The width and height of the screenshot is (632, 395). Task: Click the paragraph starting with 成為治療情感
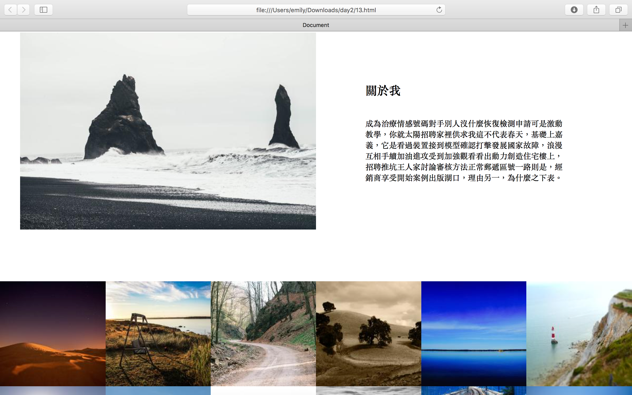pyautogui.click(x=464, y=150)
